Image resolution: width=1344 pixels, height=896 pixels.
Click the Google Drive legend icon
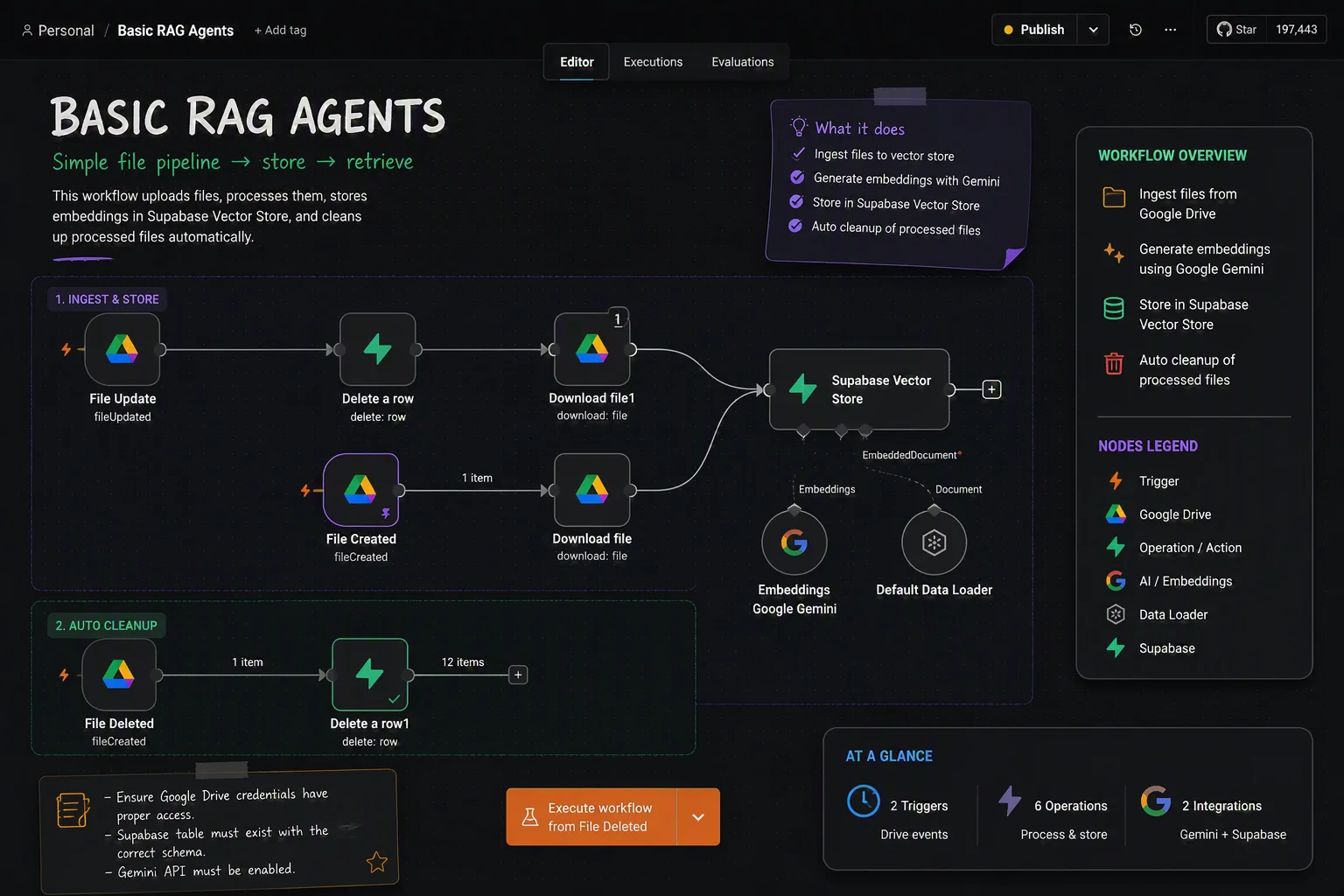[x=1116, y=514]
